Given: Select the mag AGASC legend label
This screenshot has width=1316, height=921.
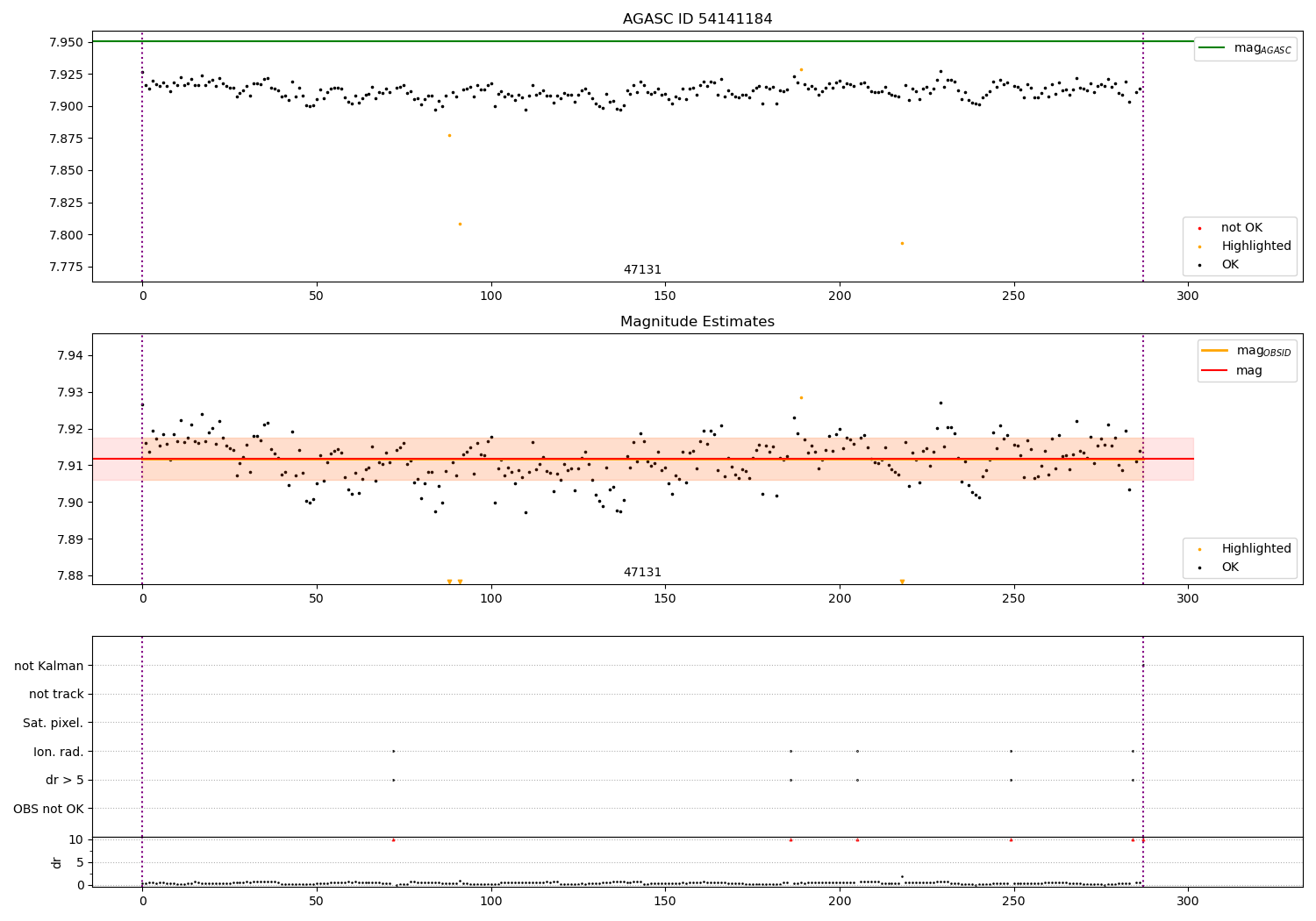Looking at the screenshot, I should (1262, 49).
